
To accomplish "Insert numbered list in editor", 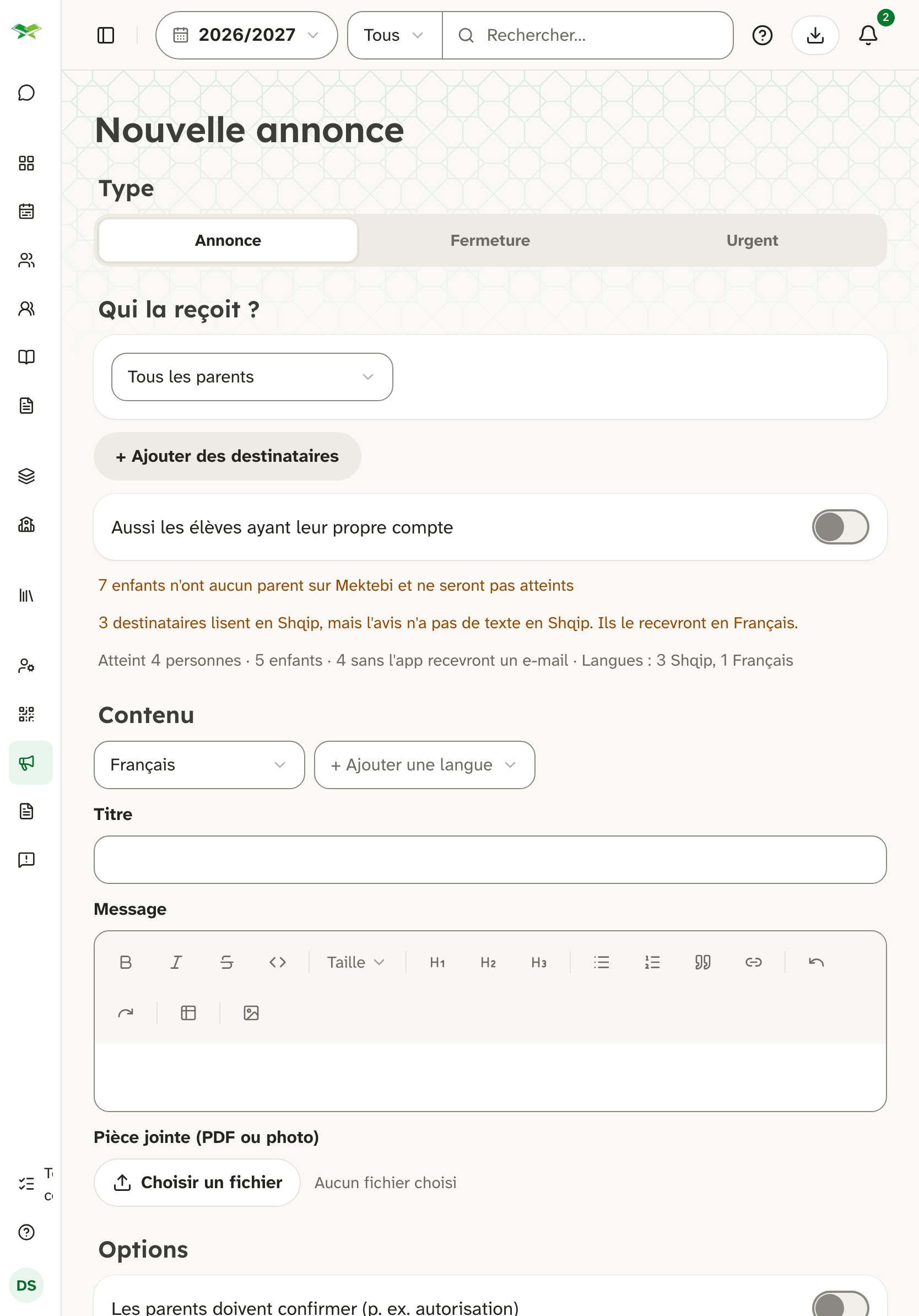I will 652,962.
